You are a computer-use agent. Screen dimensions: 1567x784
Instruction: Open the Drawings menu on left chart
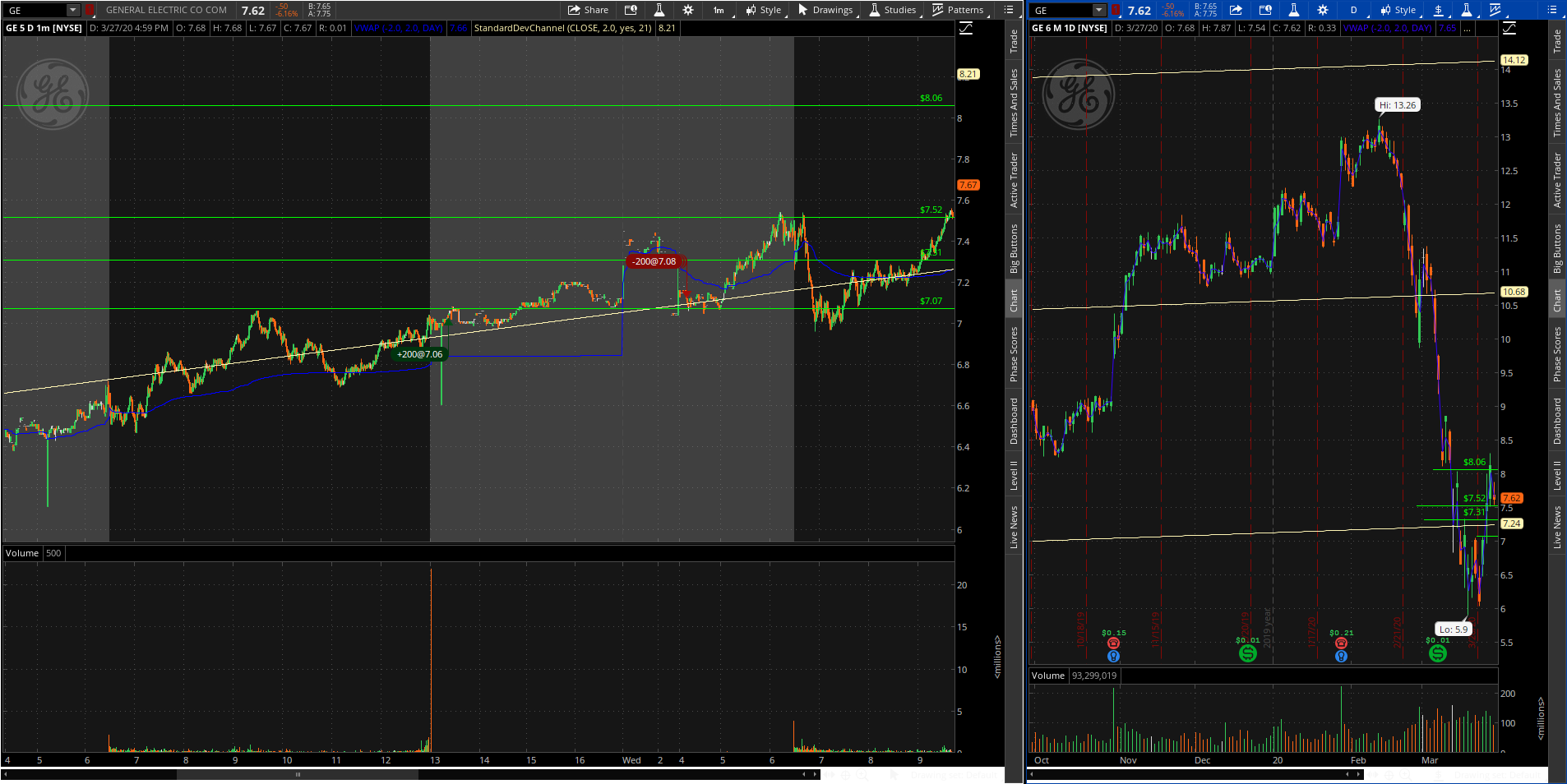pyautogui.click(x=825, y=10)
